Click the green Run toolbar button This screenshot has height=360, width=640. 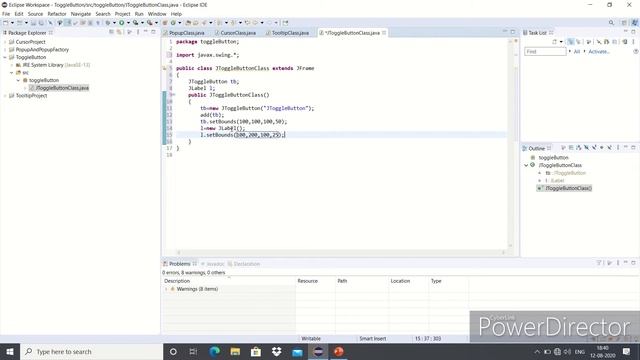coord(122,23)
